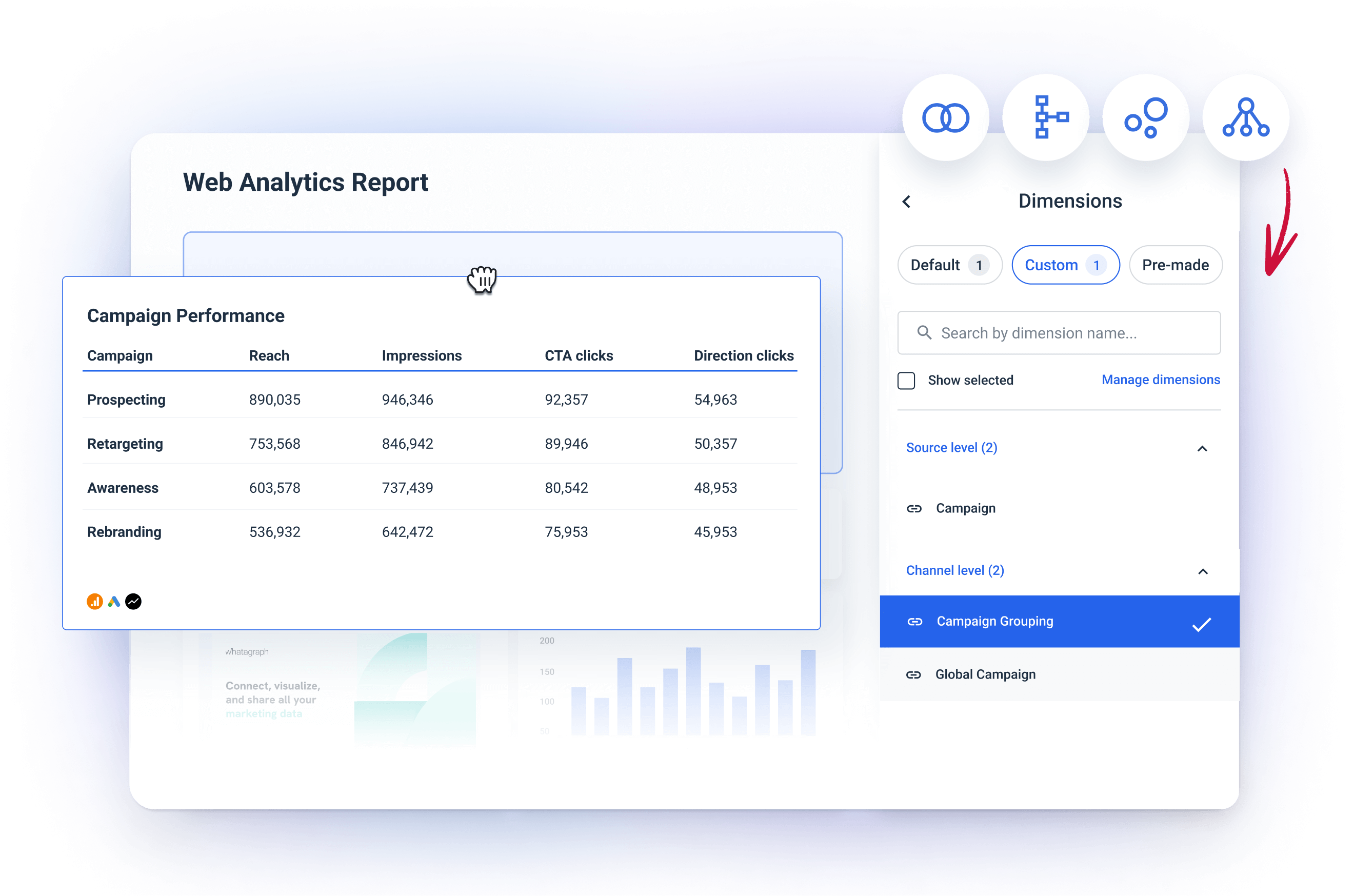Enable the Show selected checkbox
1354x896 pixels.
[x=906, y=380]
